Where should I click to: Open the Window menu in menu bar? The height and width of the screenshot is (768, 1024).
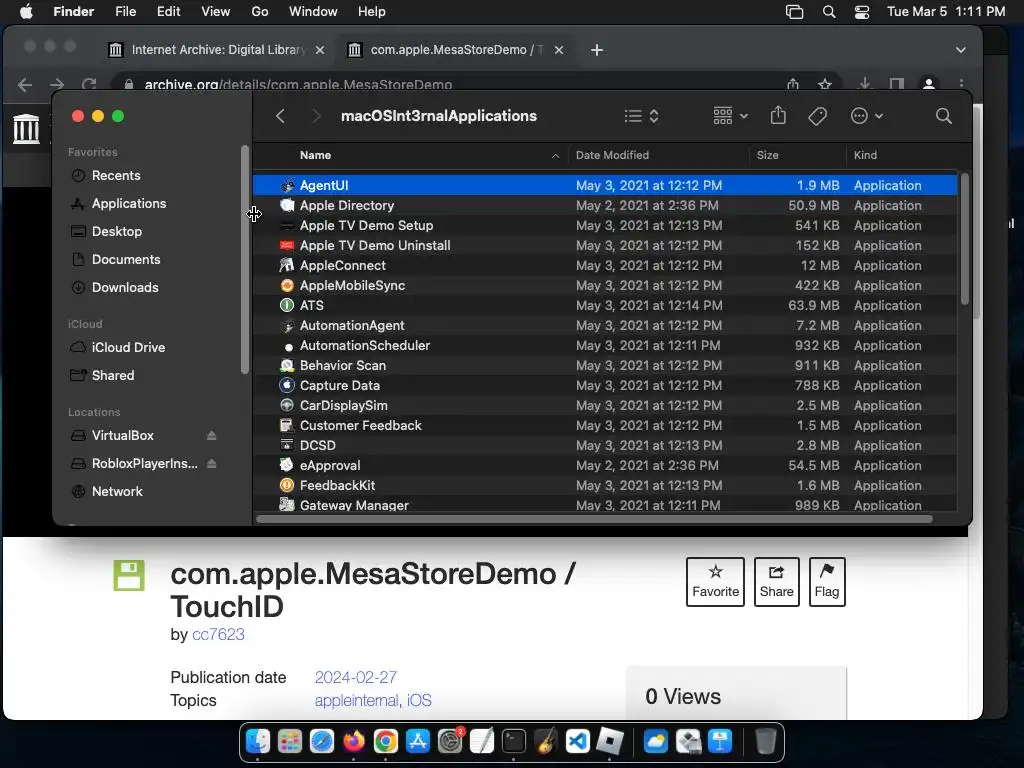tap(313, 12)
